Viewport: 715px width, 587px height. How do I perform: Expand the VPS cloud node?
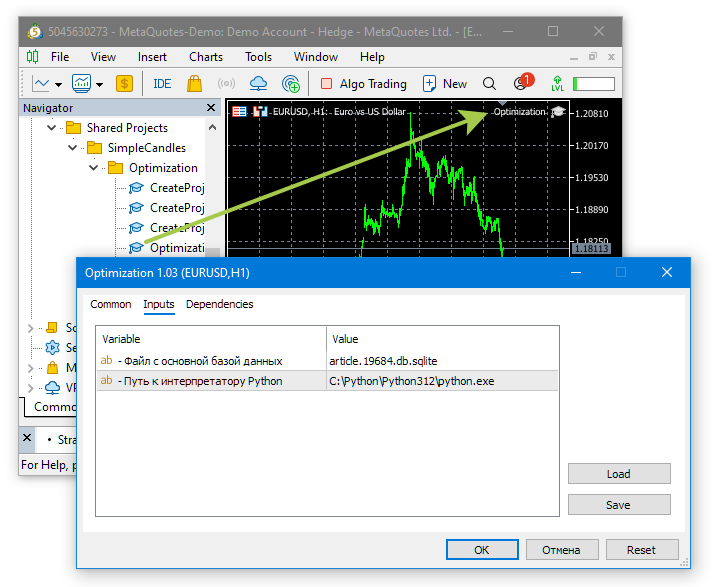(x=31, y=388)
